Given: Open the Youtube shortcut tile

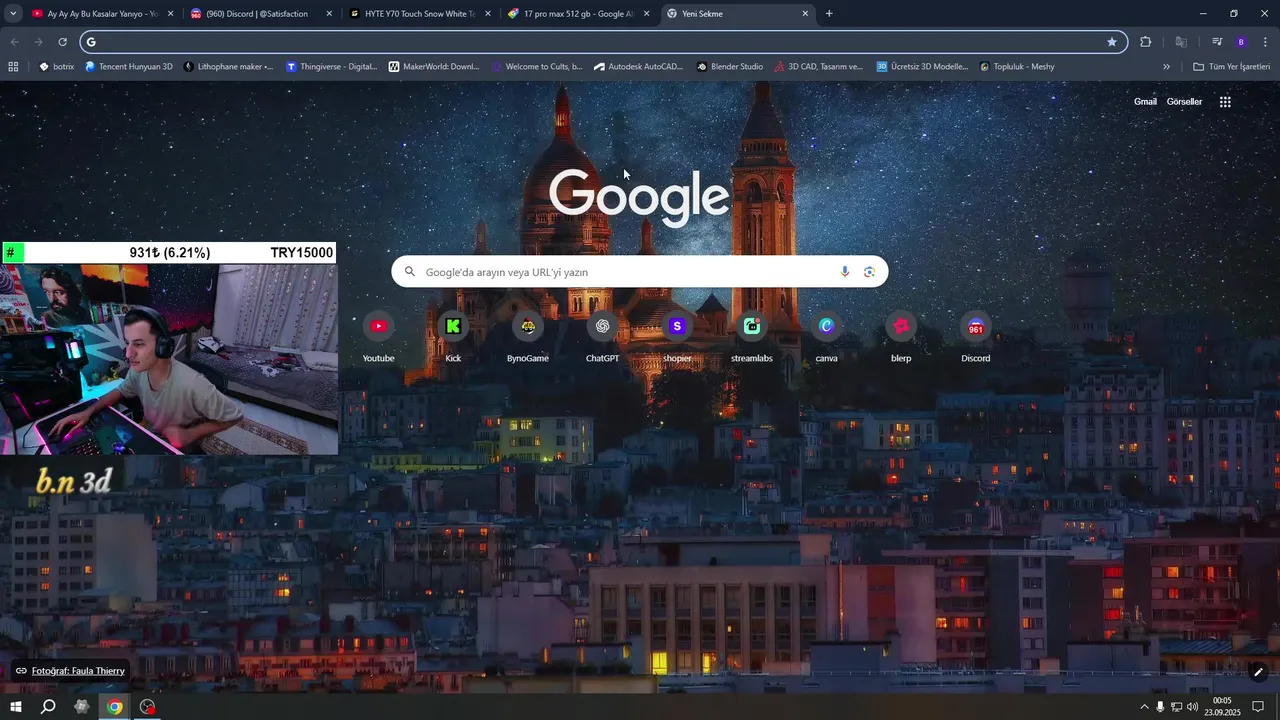Looking at the screenshot, I should (378, 337).
